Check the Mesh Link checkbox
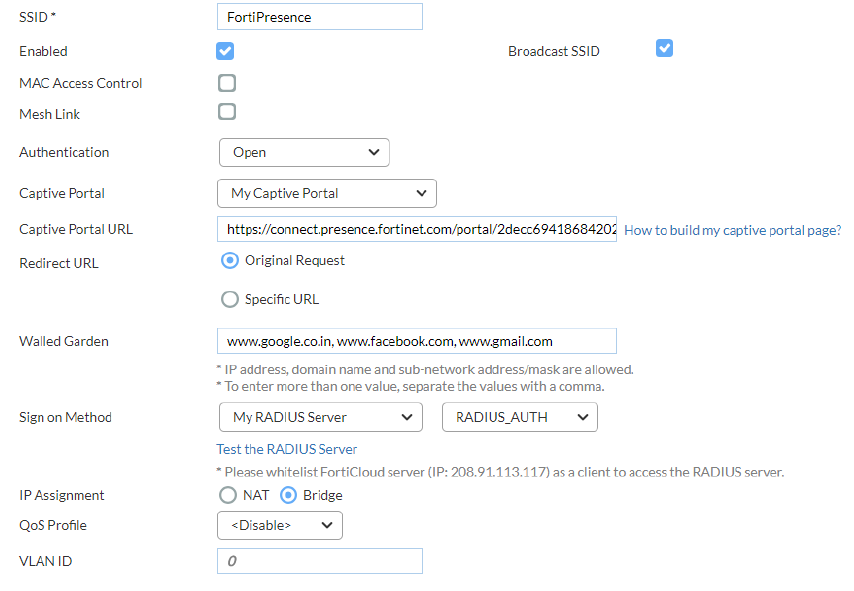The width and height of the screenshot is (854, 591). click(x=227, y=112)
